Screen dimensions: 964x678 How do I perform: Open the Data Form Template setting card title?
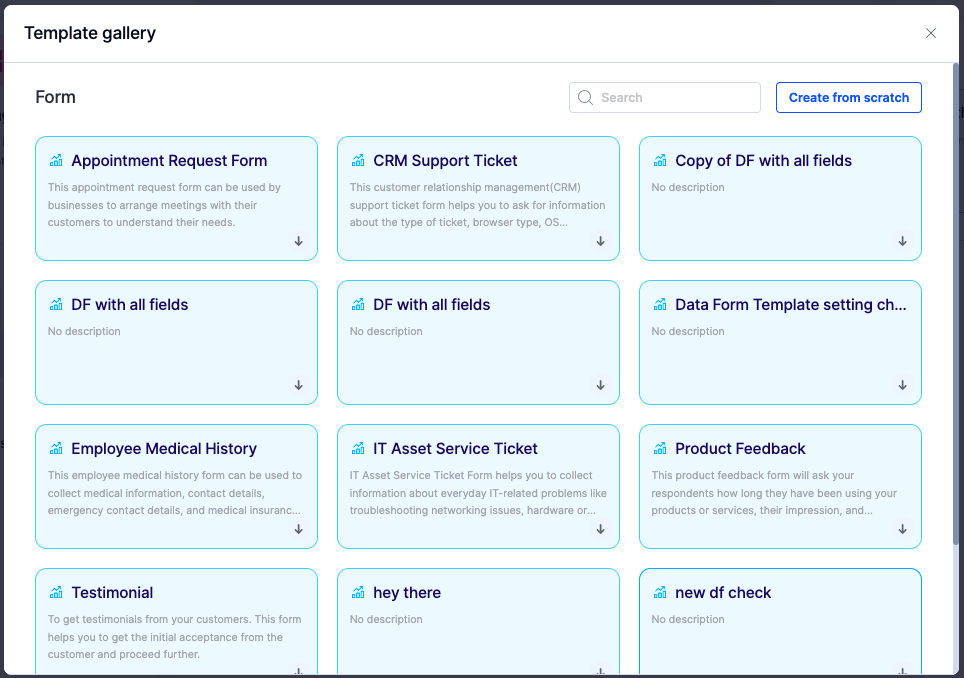pyautogui.click(x=790, y=305)
